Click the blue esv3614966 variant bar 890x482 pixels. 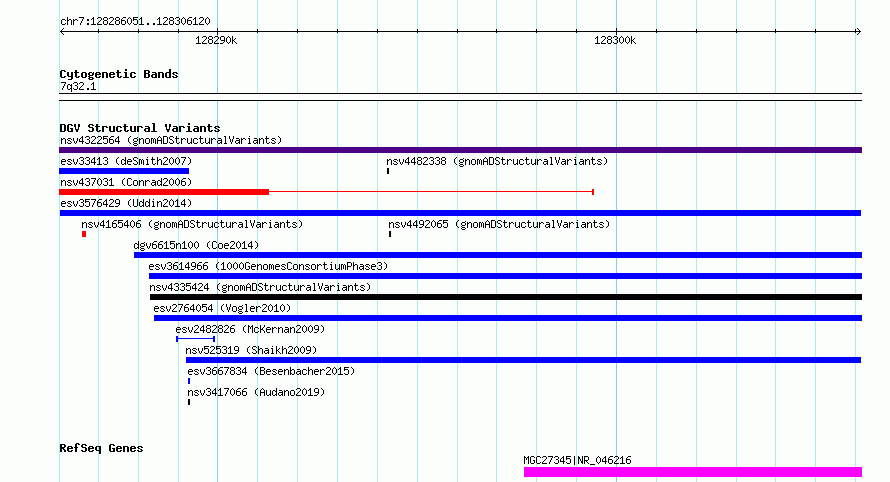[505, 276]
